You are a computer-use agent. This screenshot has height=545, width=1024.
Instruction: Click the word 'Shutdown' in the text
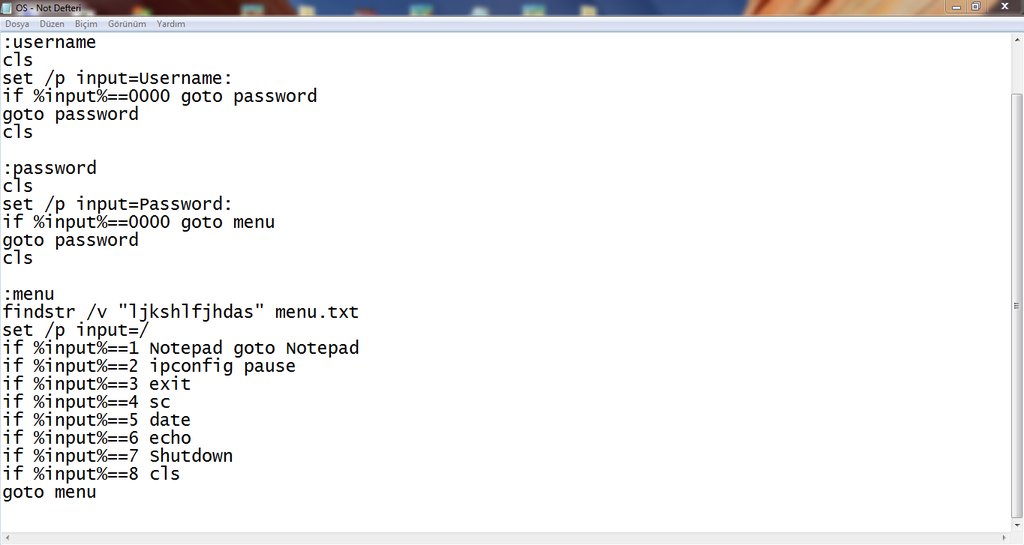click(191, 456)
